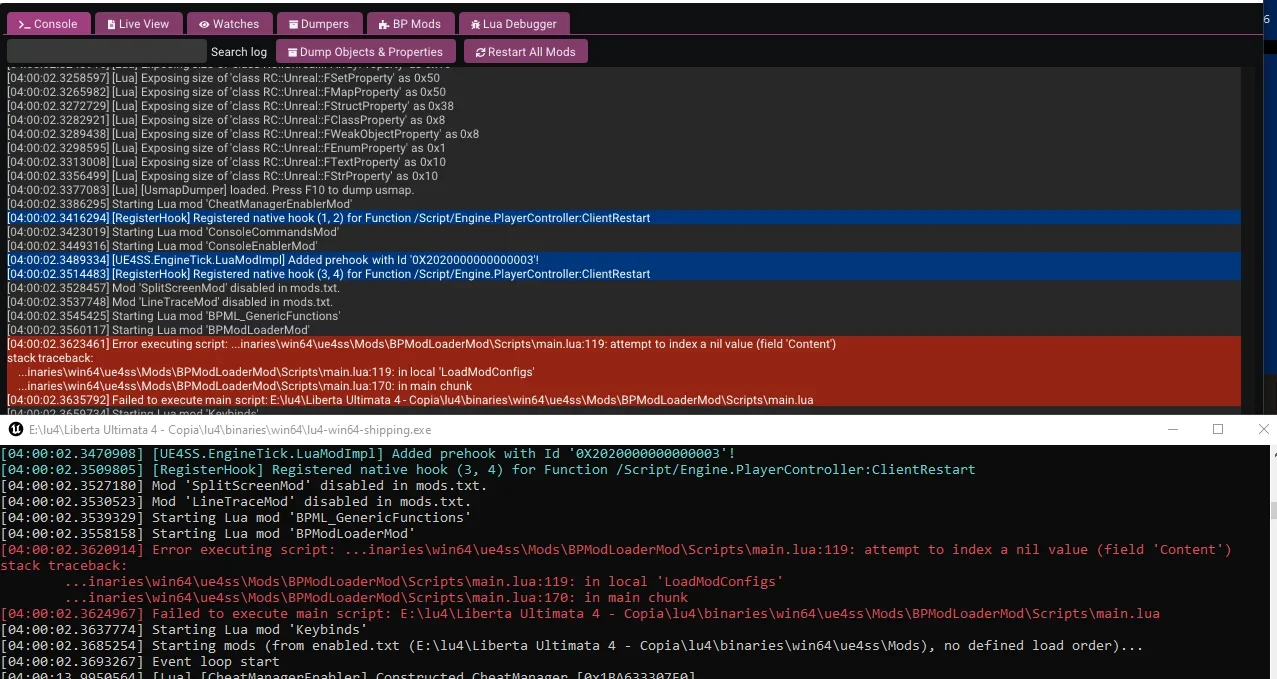Switch to the Lua Debugger tab
Image resolution: width=1277 pixels, height=679 pixels.
tap(515, 24)
